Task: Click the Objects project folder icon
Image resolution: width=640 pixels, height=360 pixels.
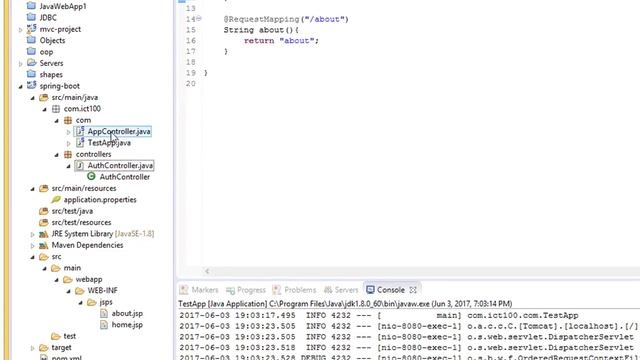Action: click(x=31, y=40)
